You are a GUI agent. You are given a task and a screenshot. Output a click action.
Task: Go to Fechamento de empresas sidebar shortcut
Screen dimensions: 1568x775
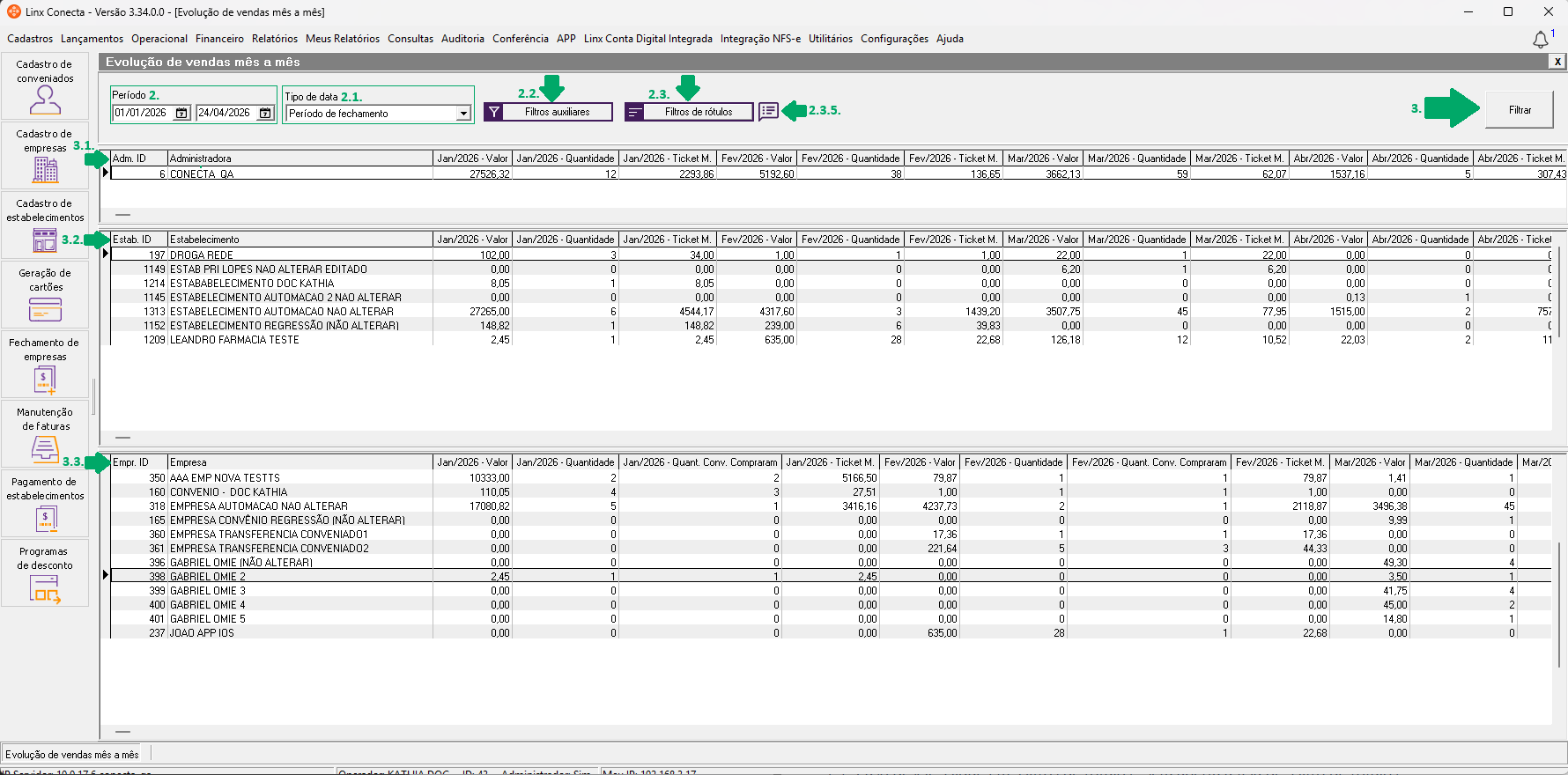[x=45, y=365]
